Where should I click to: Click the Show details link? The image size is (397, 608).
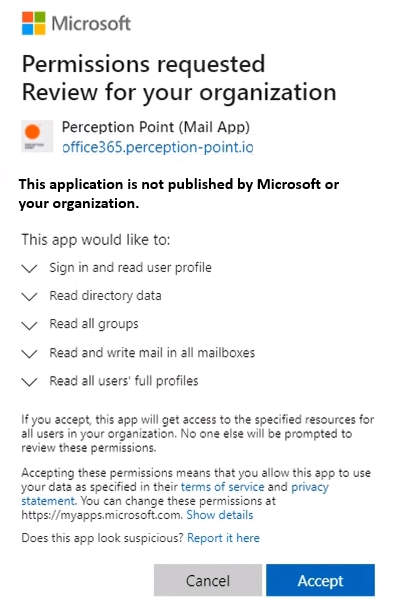[x=220, y=515]
